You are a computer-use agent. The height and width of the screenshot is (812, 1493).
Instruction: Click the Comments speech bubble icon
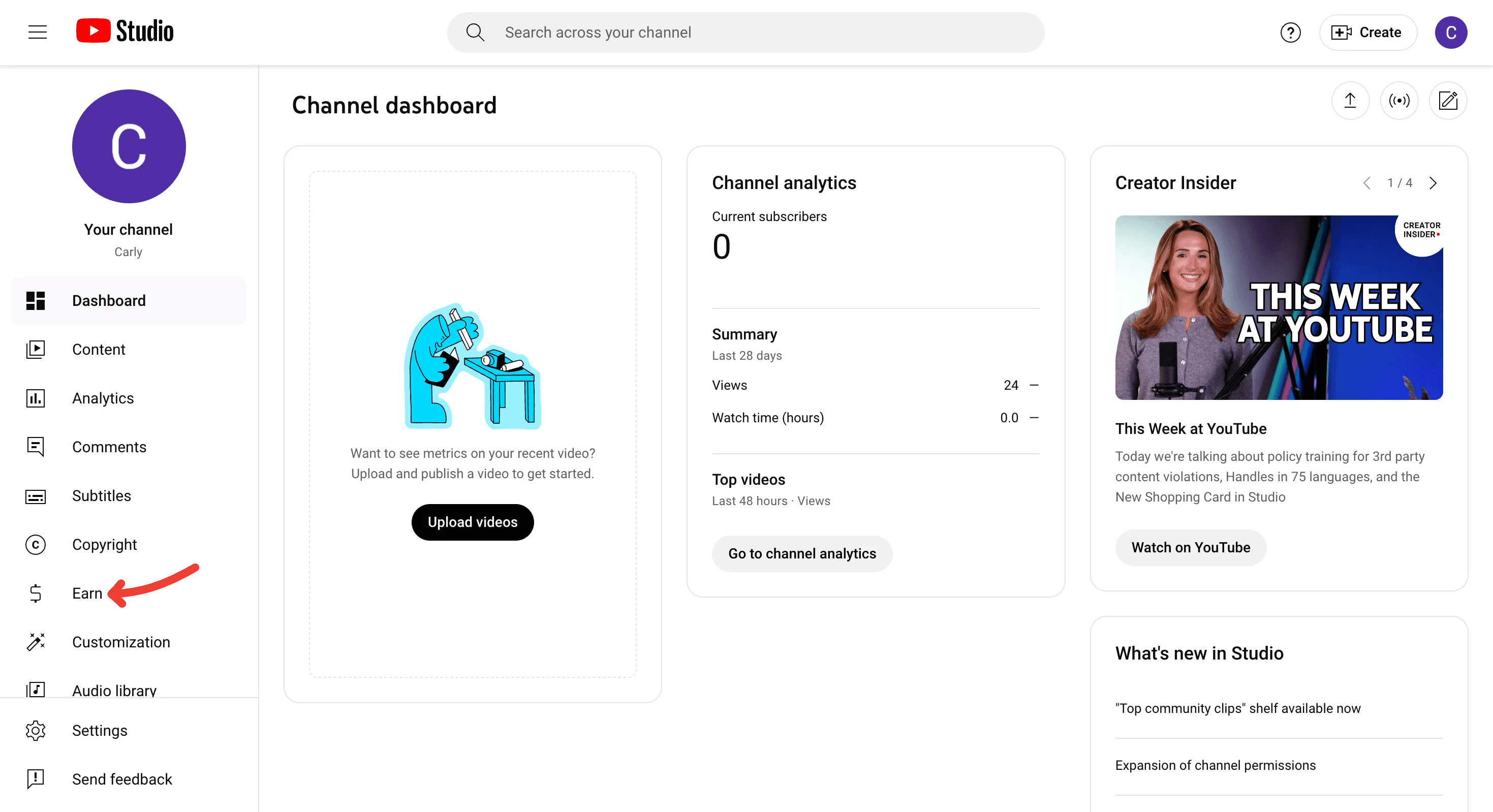click(36, 447)
